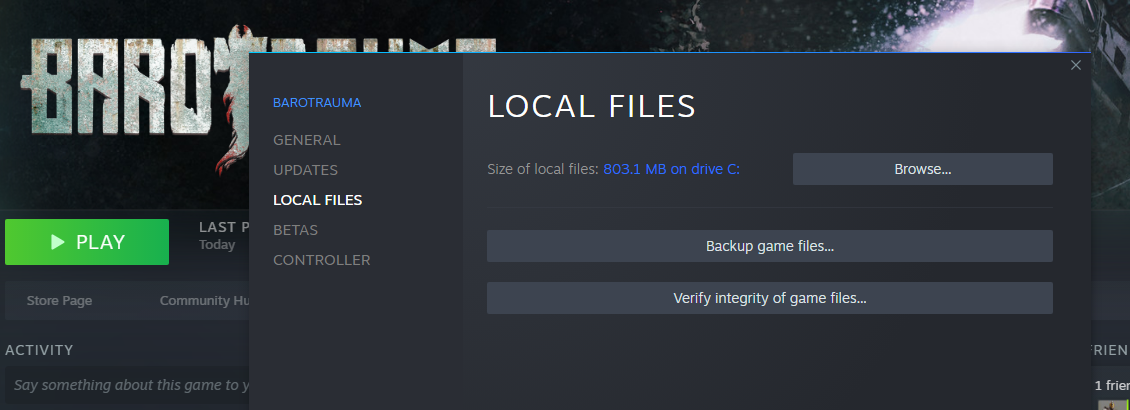Screen dimensions: 1130x410
Task: Click Verify integrity of game files...
Action: tap(770, 298)
